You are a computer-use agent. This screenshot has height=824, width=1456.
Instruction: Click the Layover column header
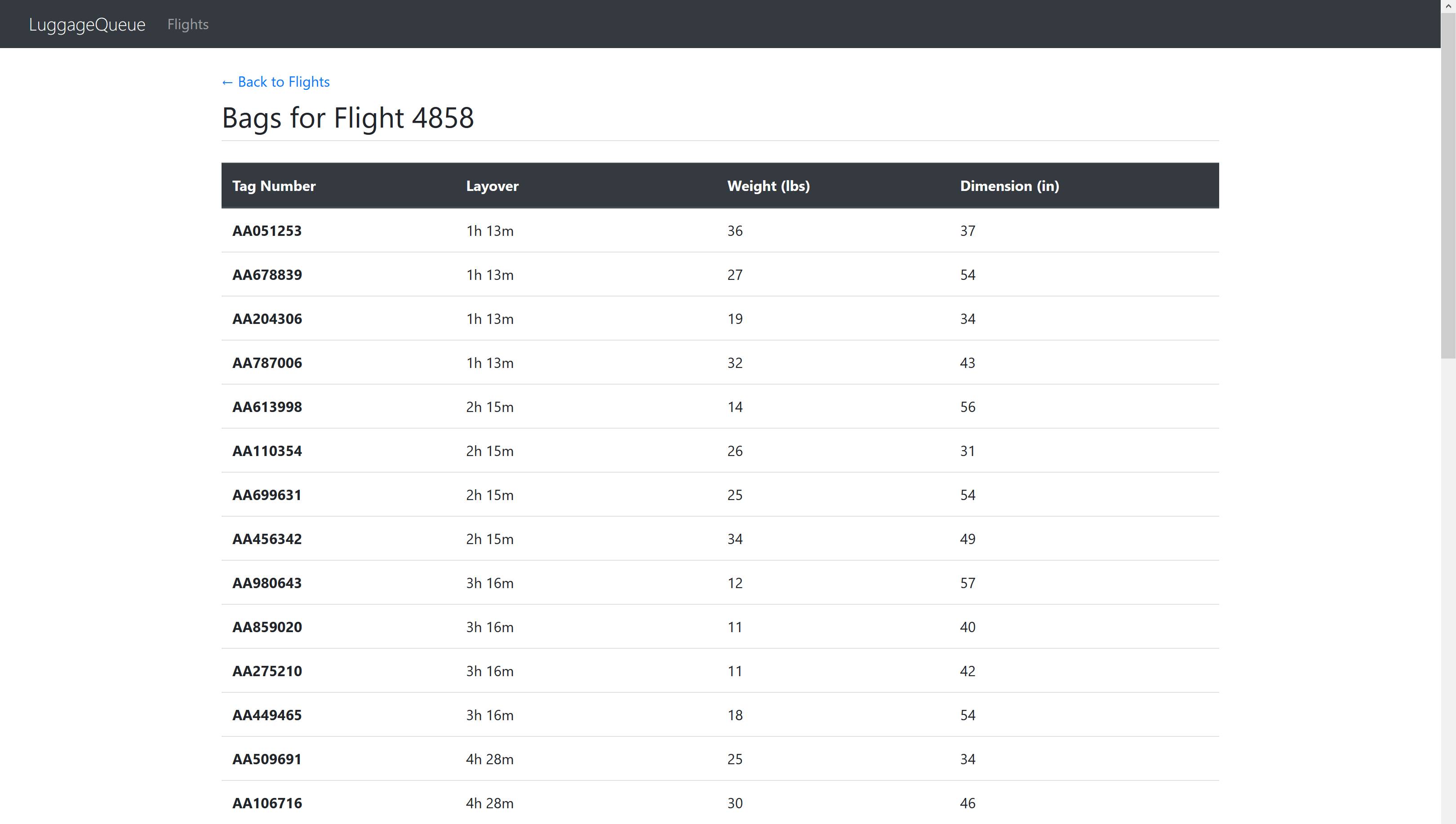pyautogui.click(x=492, y=186)
